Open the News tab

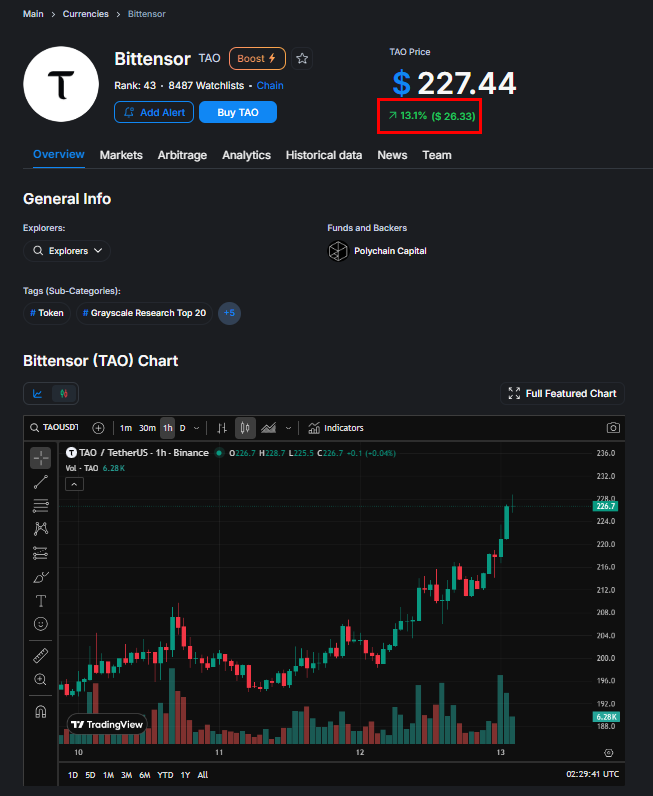392,155
